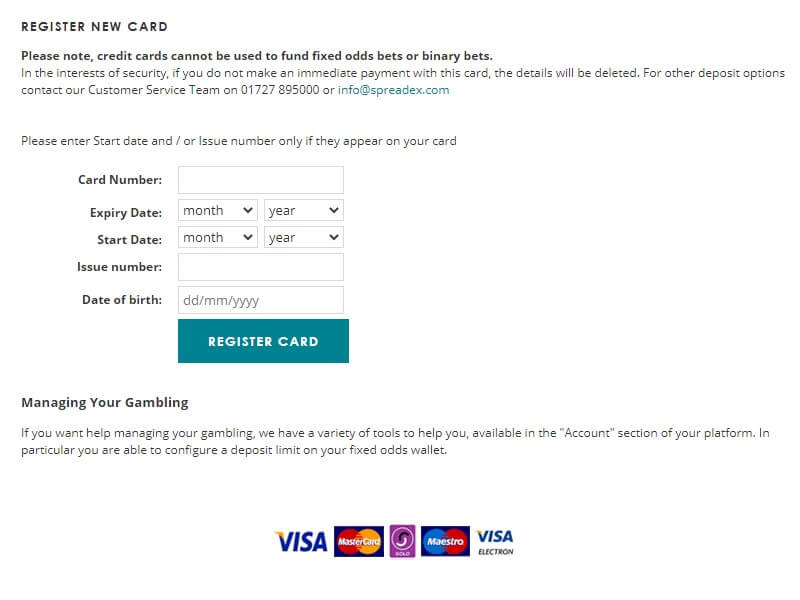Focus the Card Number input field
Screen dimensions: 800x600
(261, 180)
